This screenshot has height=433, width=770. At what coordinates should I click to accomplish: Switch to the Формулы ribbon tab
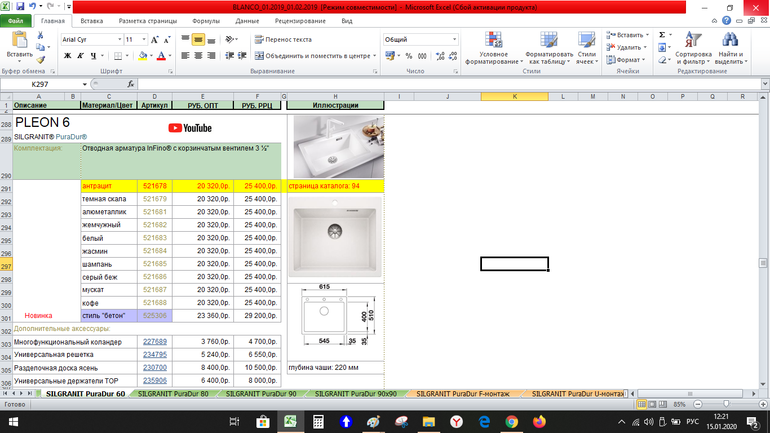click(205, 20)
